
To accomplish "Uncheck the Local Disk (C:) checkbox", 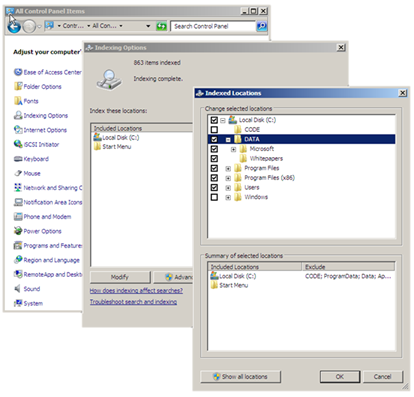I will (214, 120).
